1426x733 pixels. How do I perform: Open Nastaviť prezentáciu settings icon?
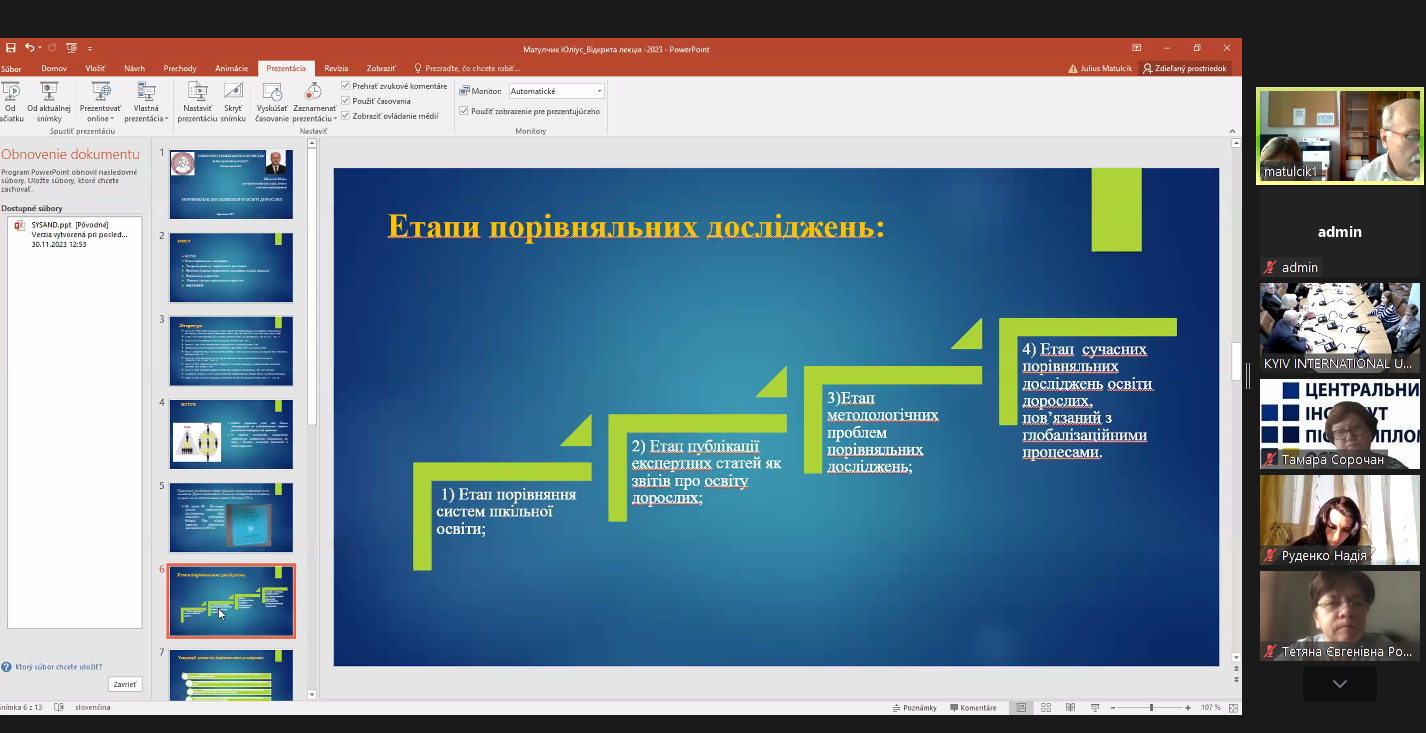pyautogui.click(x=197, y=92)
